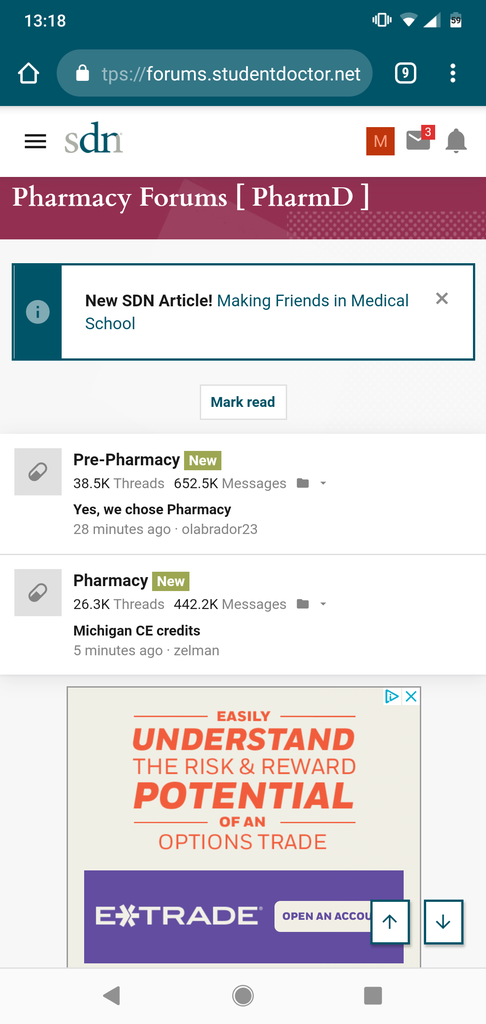Tap the sdn site logo
The image size is (486, 1024).
(93, 138)
